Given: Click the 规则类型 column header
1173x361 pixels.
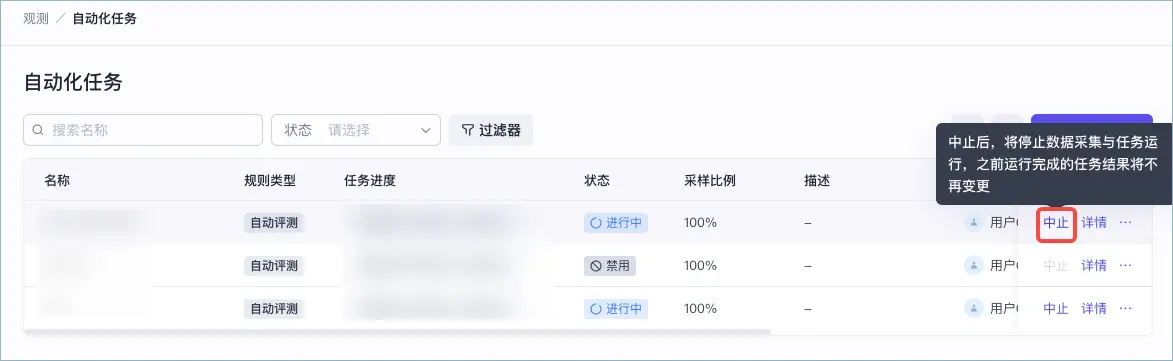Looking at the screenshot, I should point(270,180).
